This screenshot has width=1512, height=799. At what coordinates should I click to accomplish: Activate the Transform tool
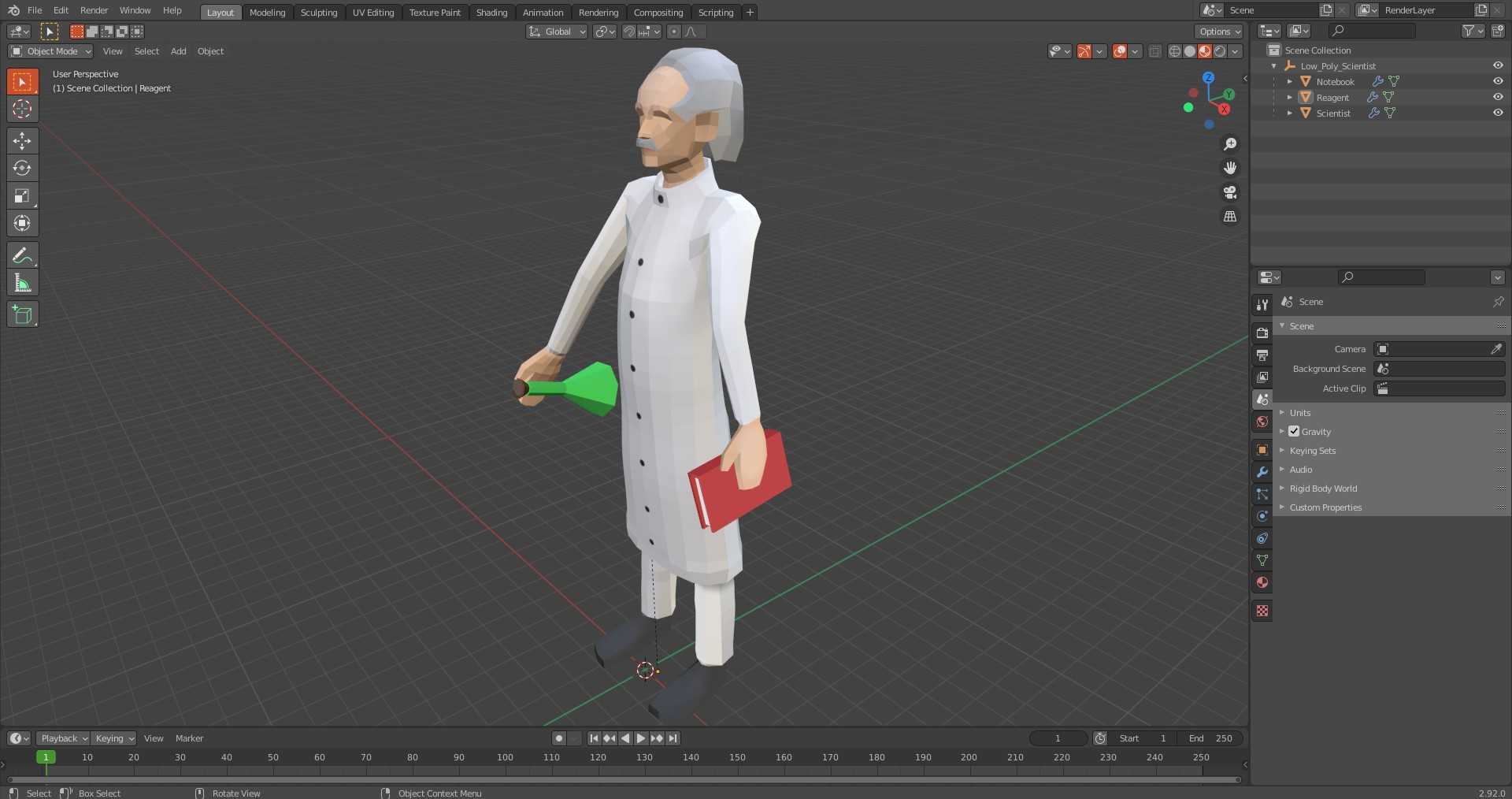point(22,223)
